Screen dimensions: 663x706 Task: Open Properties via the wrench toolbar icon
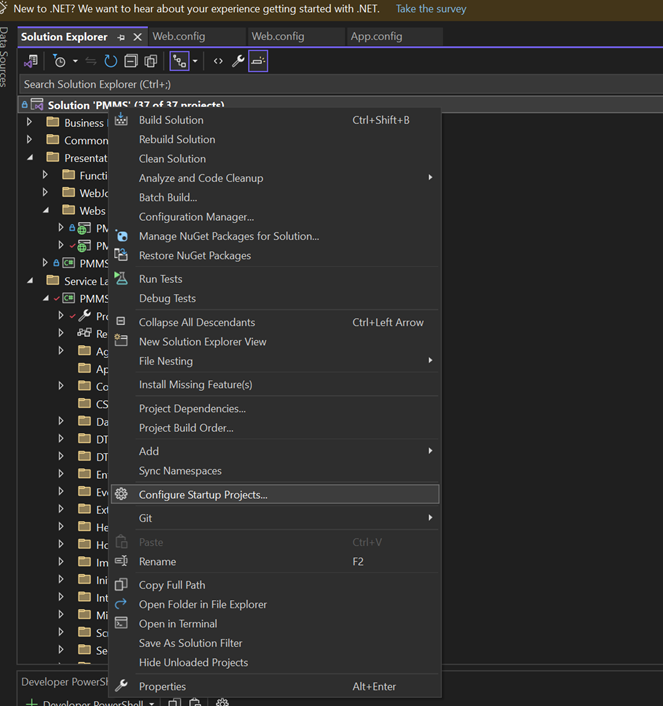(238, 61)
